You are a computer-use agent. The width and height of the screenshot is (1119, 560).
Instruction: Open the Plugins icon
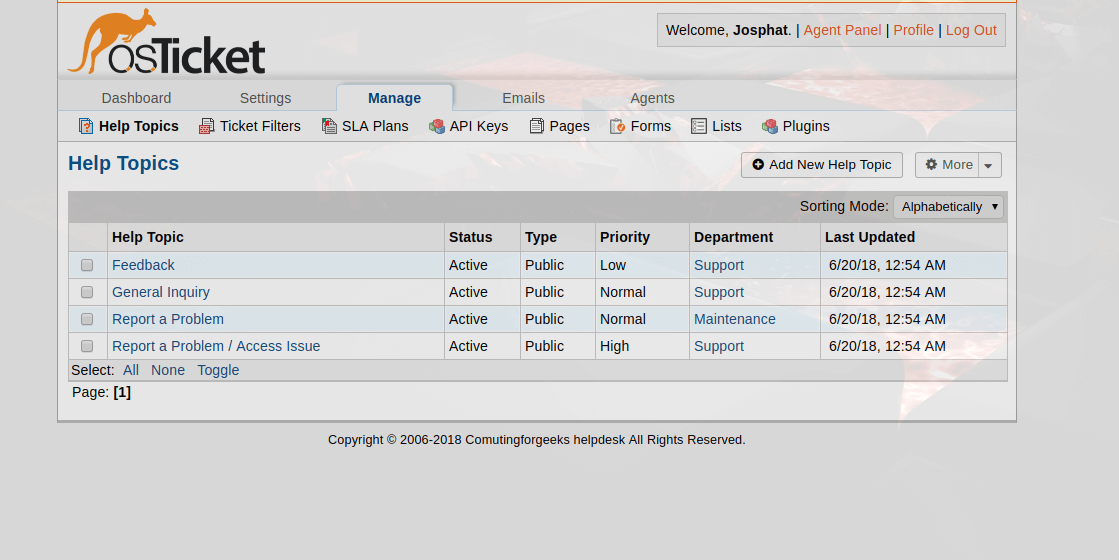click(769, 126)
